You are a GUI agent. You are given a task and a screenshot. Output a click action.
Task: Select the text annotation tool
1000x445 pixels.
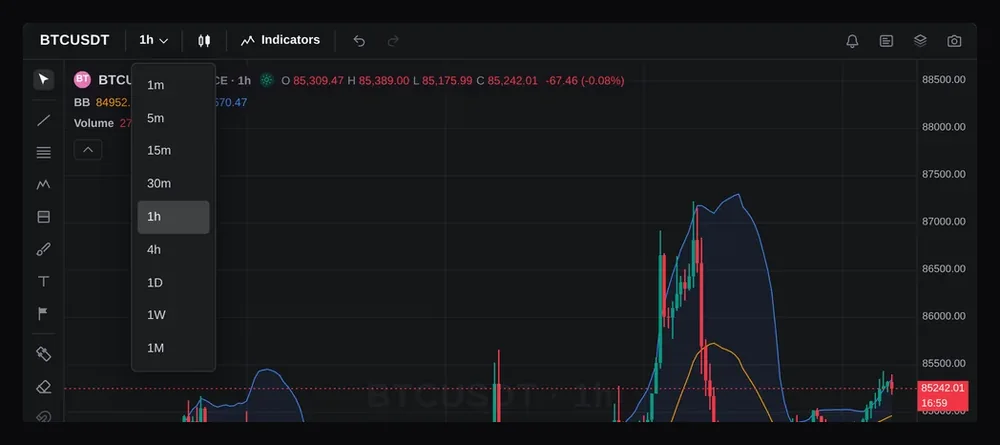(43, 282)
